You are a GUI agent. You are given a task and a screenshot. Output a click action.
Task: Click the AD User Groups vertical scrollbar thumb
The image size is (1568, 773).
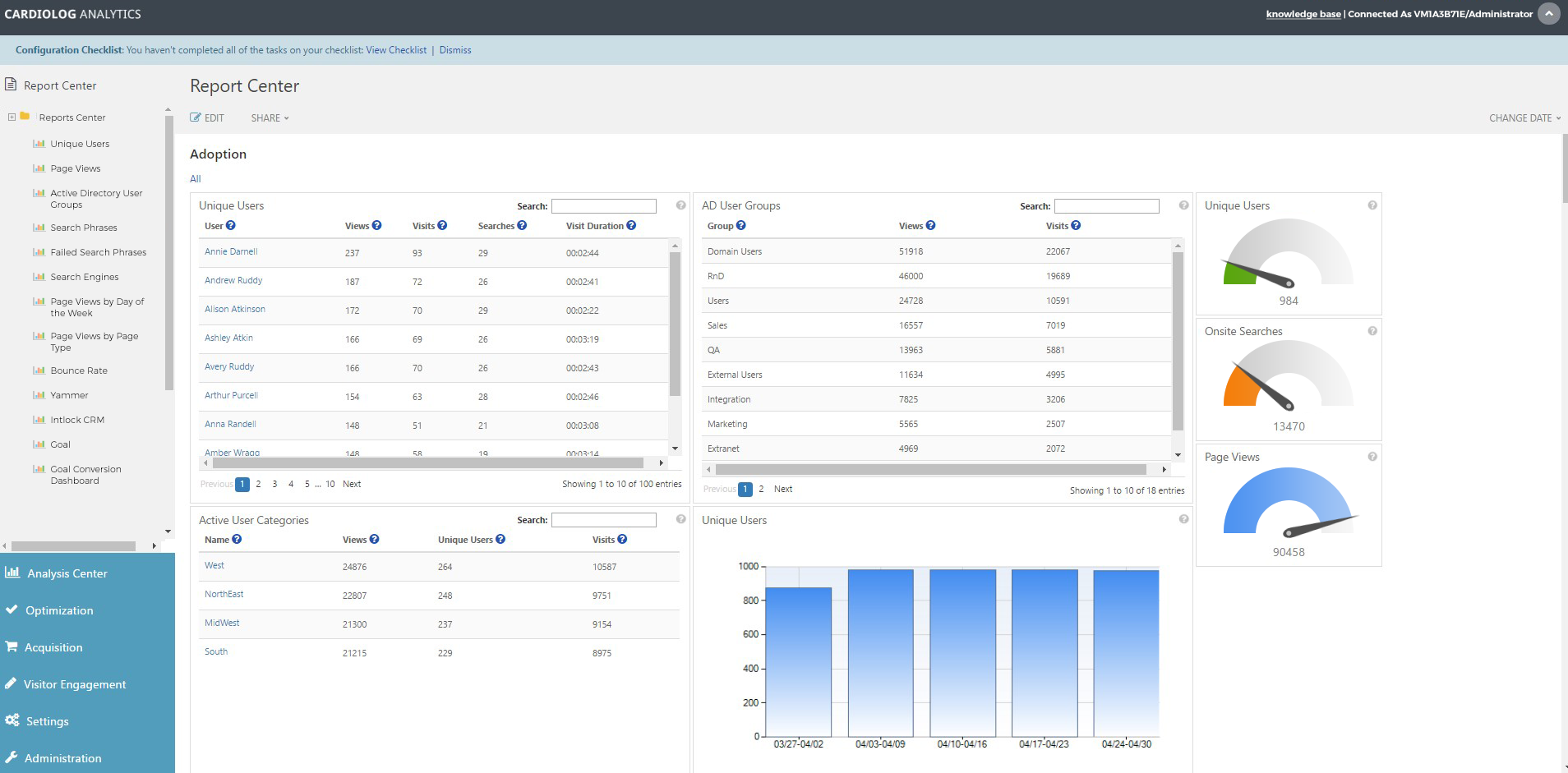(x=1178, y=341)
